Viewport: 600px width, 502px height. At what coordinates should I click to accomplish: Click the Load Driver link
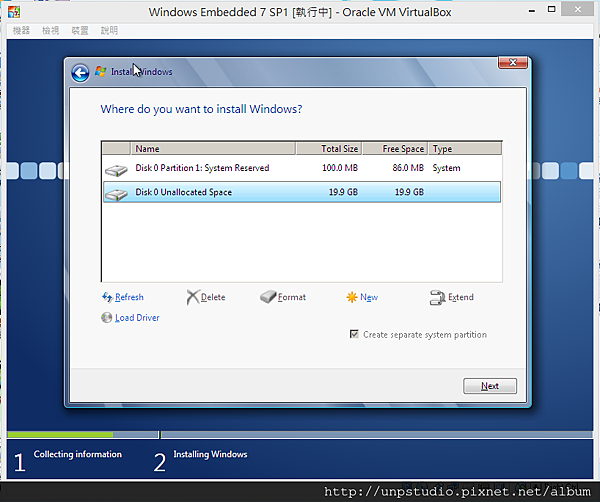point(137,318)
